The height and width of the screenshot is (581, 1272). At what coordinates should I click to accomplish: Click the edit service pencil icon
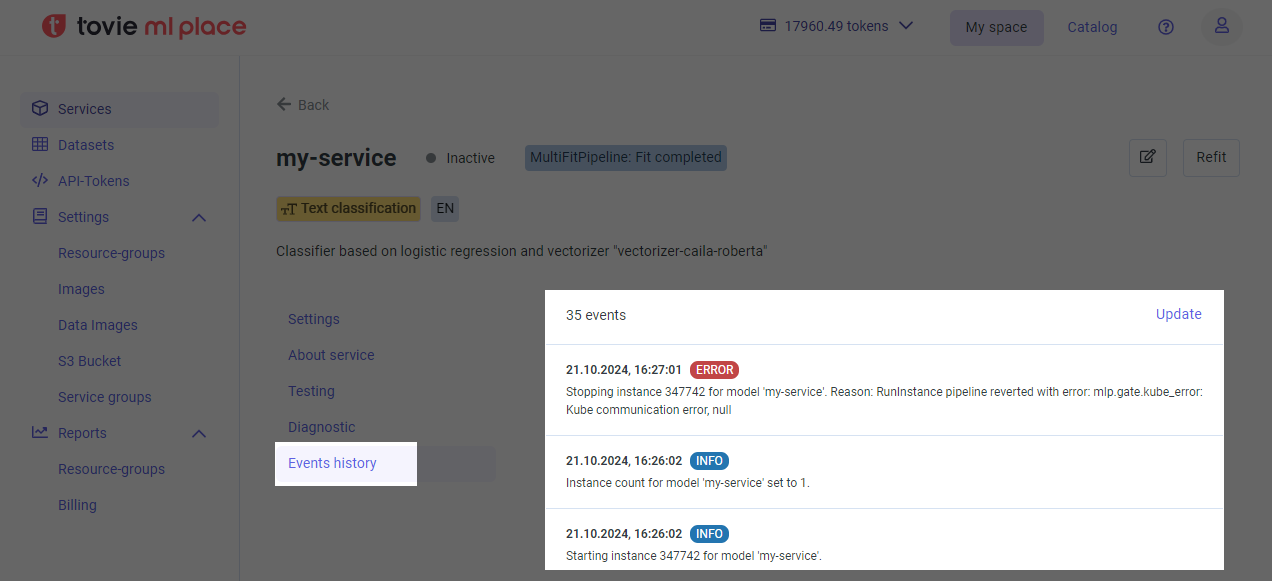point(1147,157)
